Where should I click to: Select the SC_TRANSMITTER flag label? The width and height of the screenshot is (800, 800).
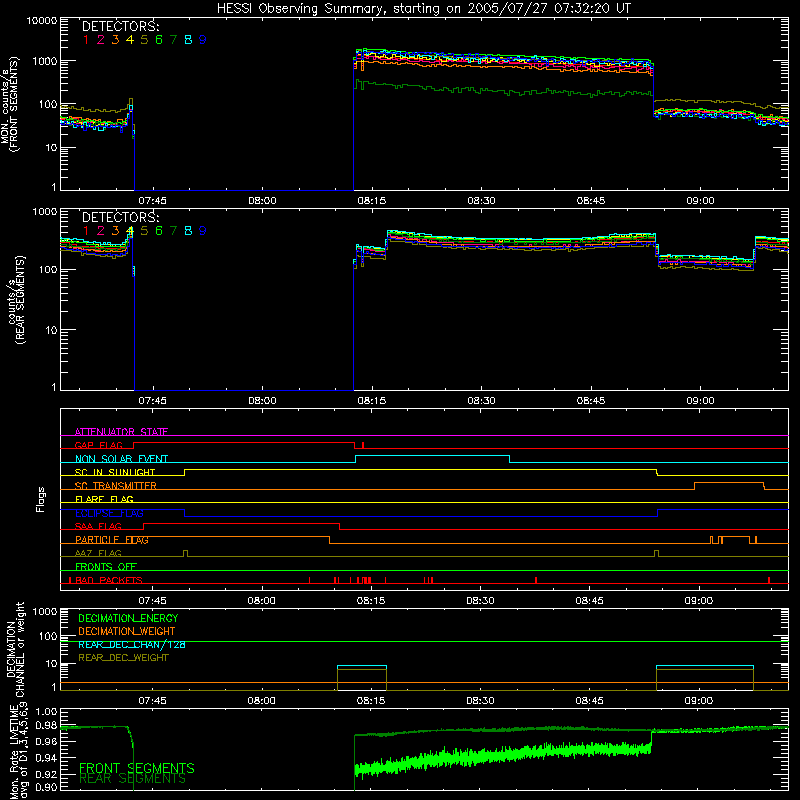pyautogui.click(x=116, y=485)
